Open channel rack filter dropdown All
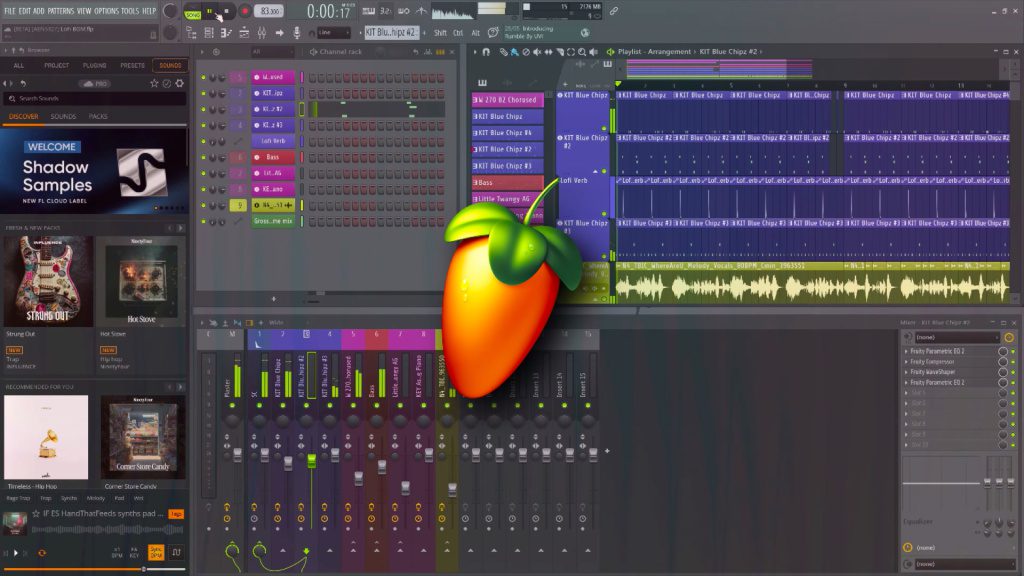The height and width of the screenshot is (576, 1024). coord(272,52)
